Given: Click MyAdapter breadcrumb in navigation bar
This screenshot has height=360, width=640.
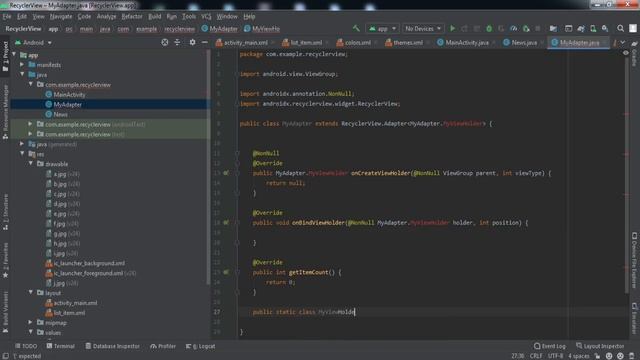Looking at the screenshot, I should click(220, 29).
